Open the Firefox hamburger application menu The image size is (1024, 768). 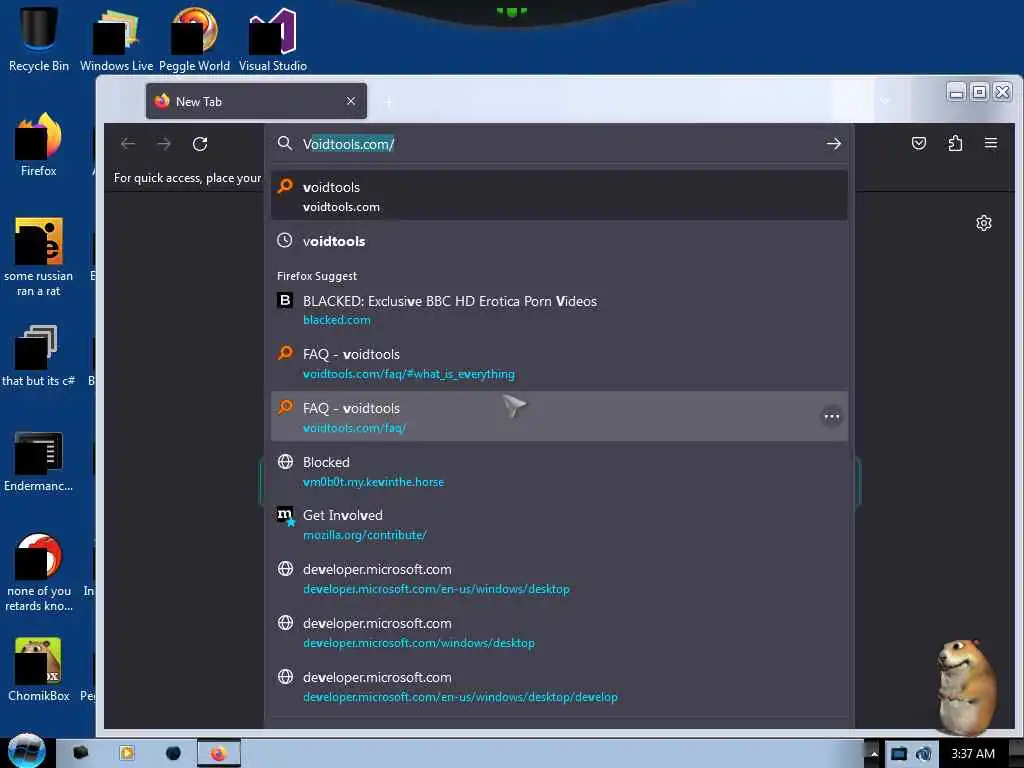[x=991, y=143]
